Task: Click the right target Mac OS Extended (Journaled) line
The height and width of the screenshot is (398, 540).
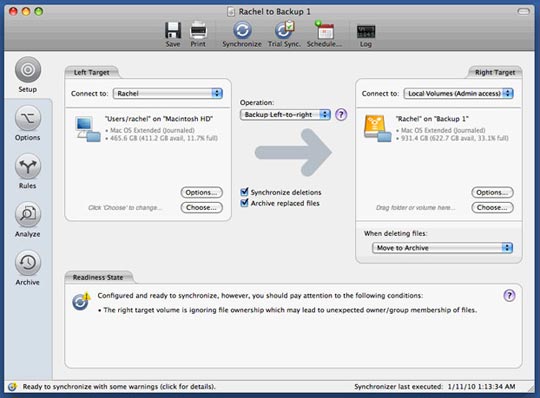Action: 440,130
